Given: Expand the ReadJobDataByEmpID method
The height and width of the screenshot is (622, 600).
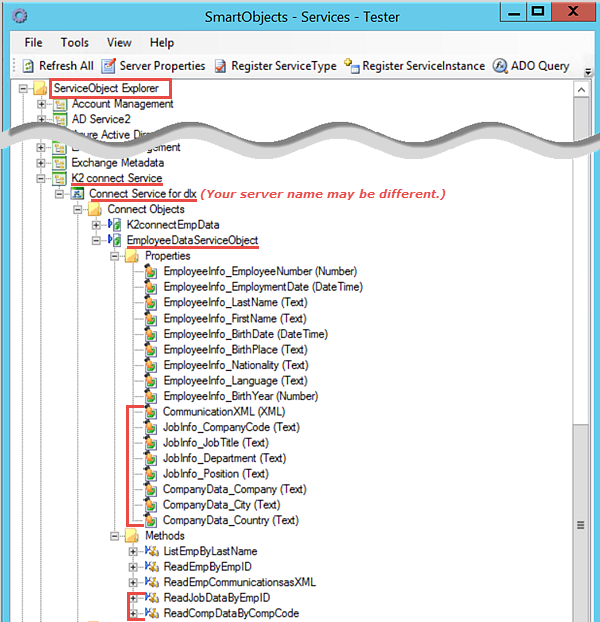Looking at the screenshot, I should point(133,598).
